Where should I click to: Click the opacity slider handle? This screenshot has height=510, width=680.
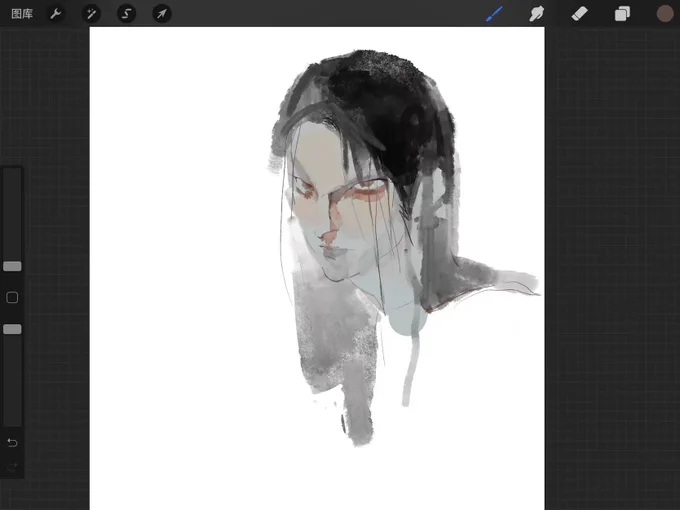click(x=12, y=329)
